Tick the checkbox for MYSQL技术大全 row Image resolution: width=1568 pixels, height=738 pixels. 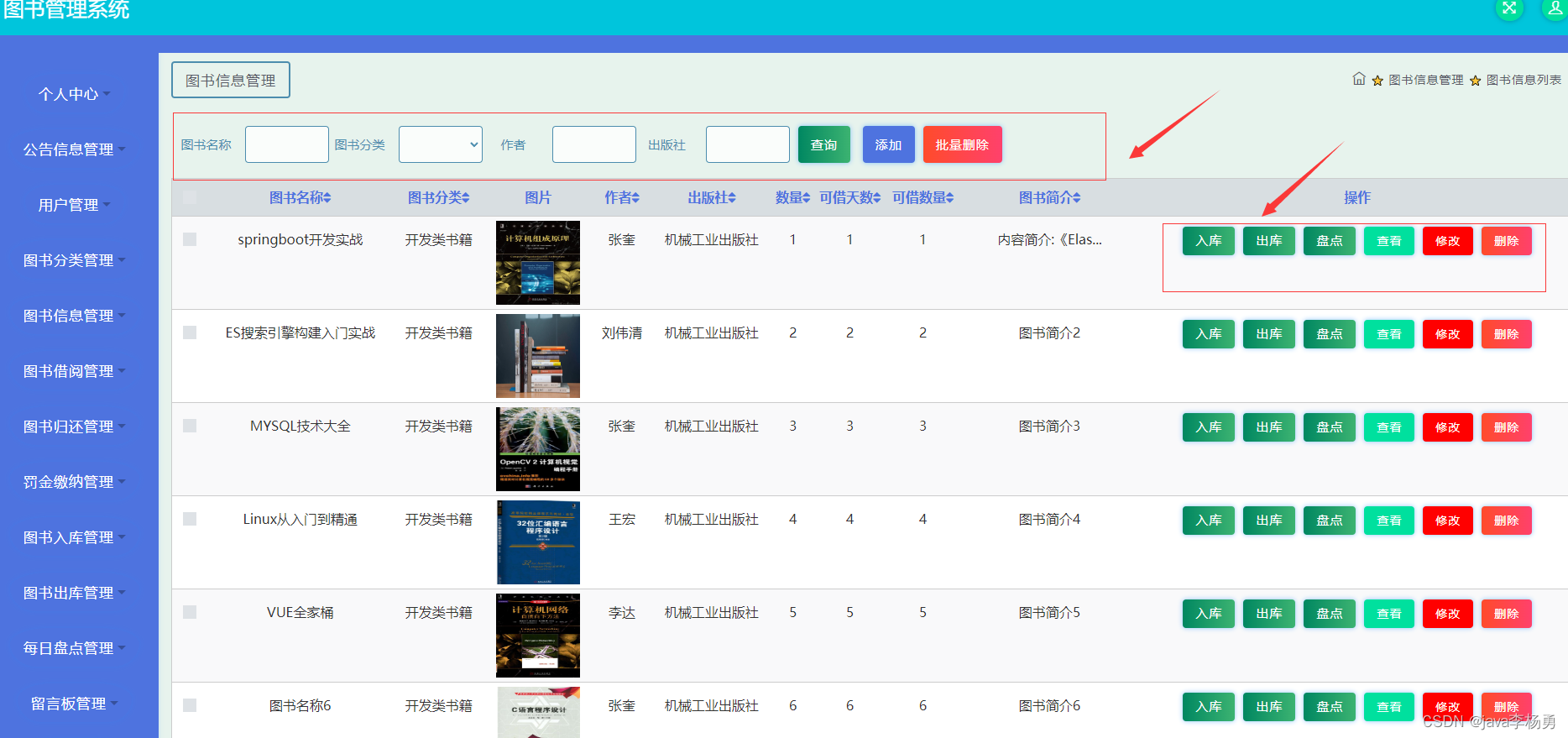[190, 426]
